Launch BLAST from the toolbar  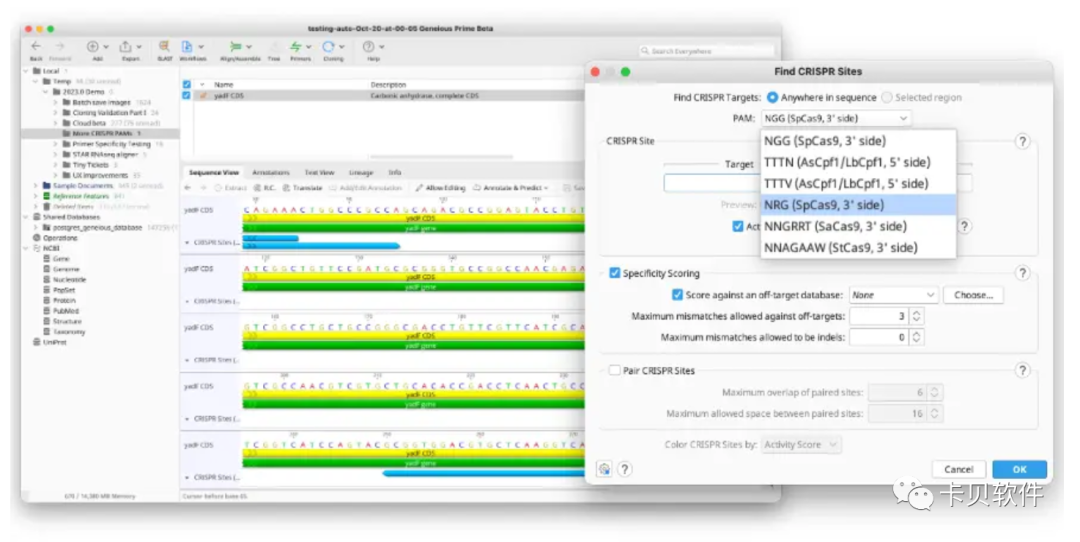164,46
